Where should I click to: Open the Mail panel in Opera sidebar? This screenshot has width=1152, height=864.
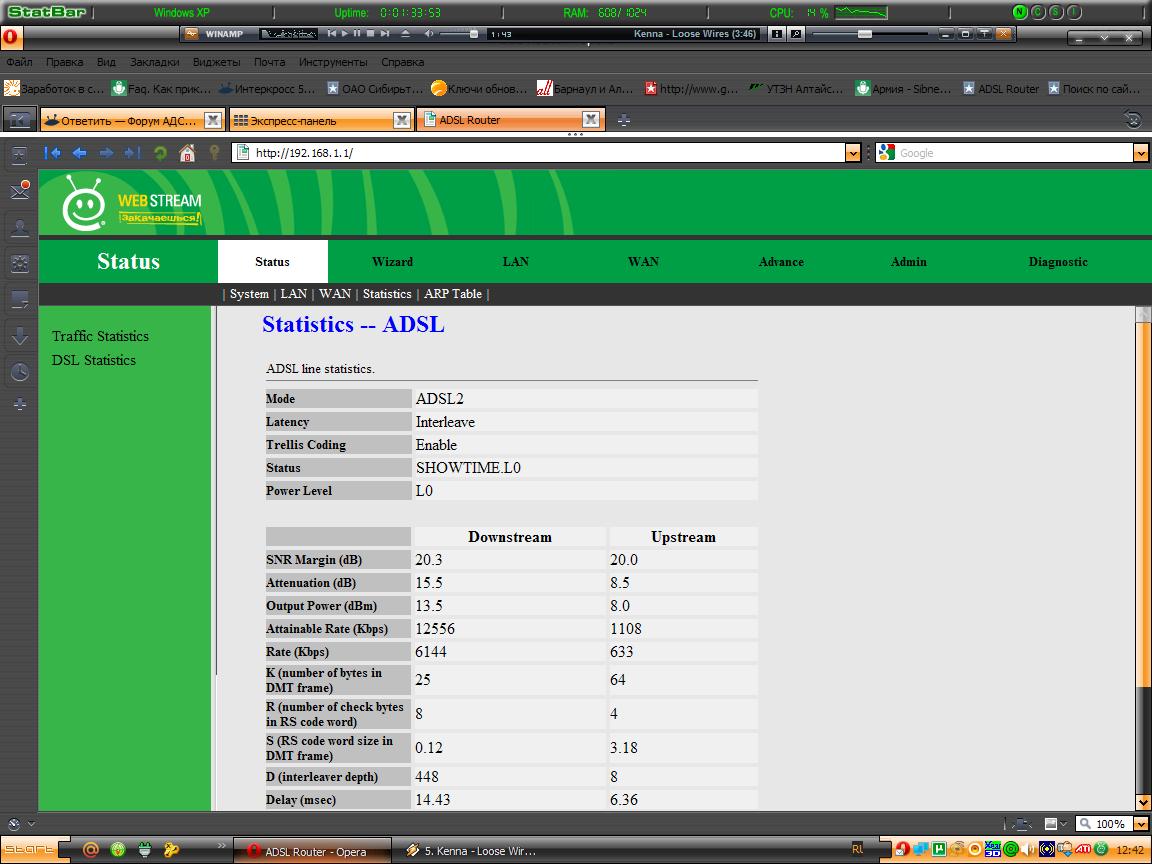19,190
